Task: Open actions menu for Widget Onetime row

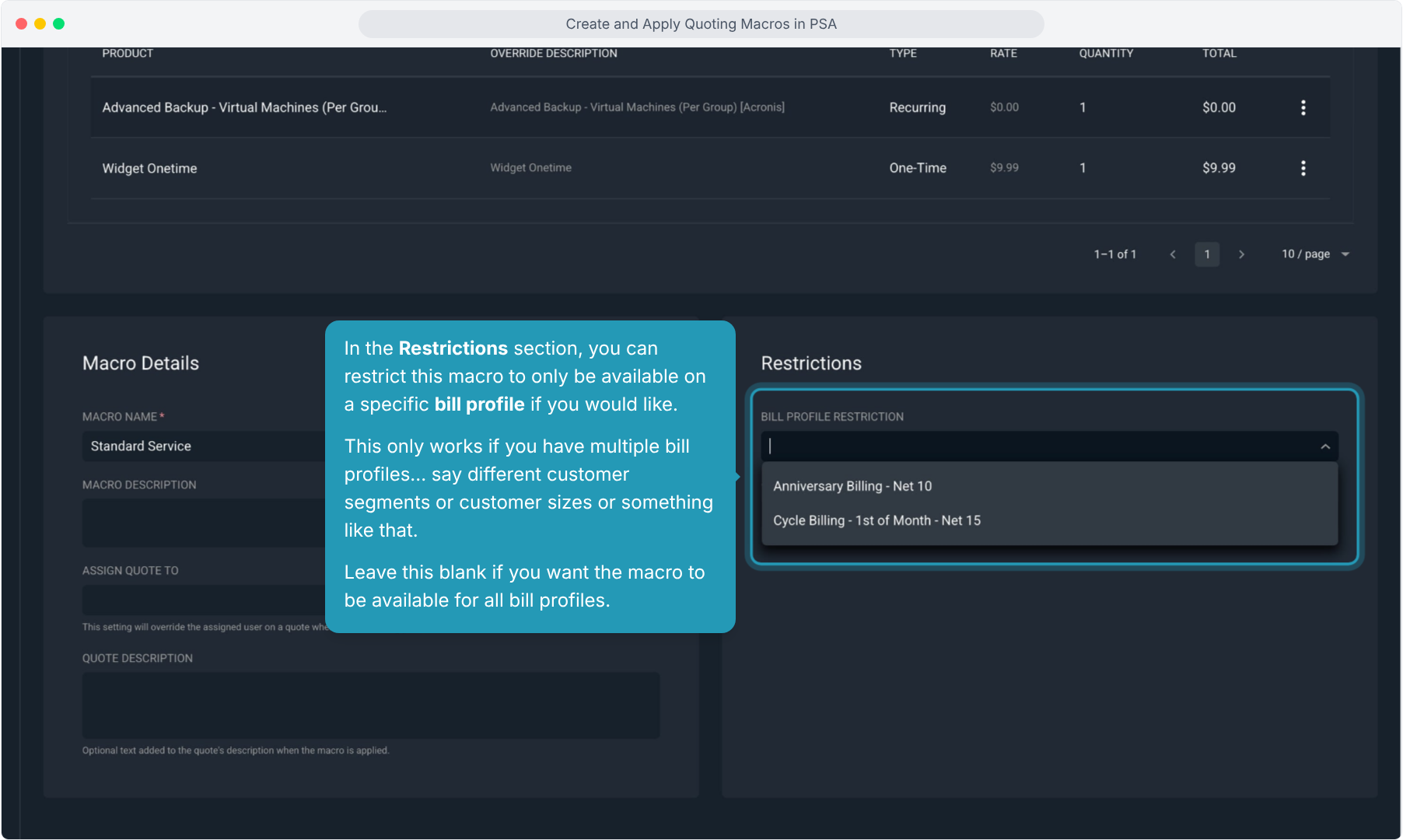Action: [1303, 168]
